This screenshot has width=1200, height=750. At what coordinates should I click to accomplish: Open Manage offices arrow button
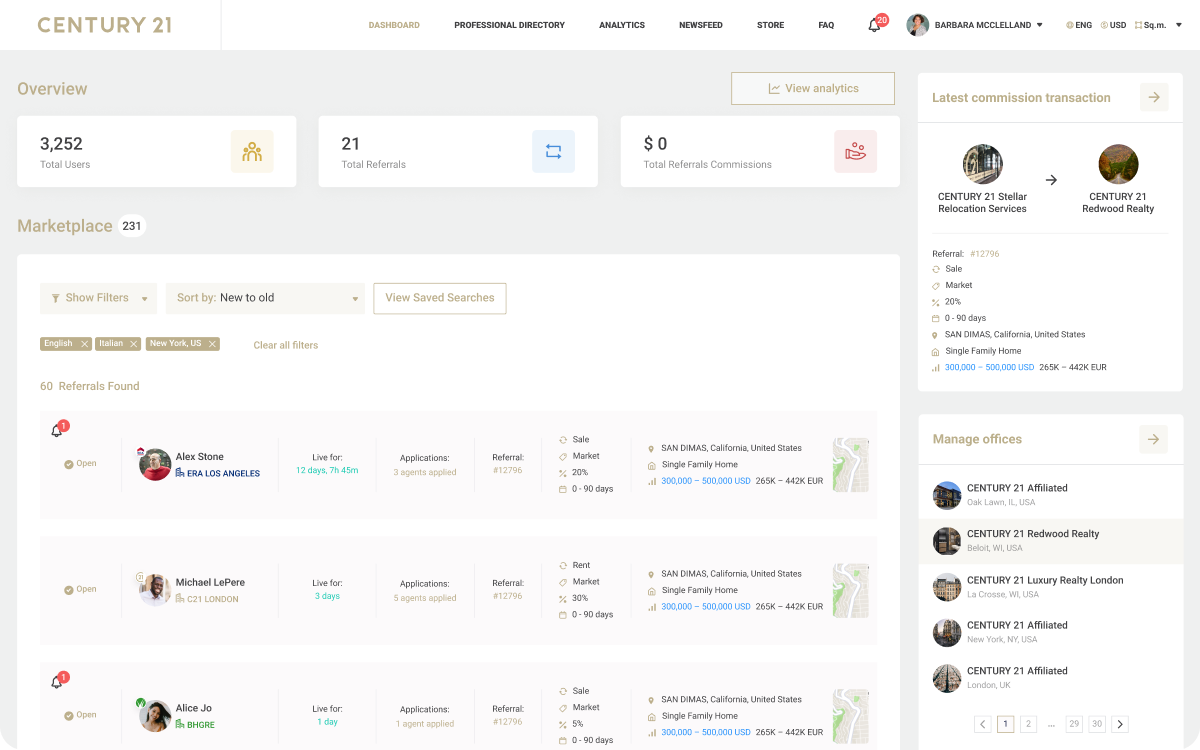click(x=1153, y=439)
